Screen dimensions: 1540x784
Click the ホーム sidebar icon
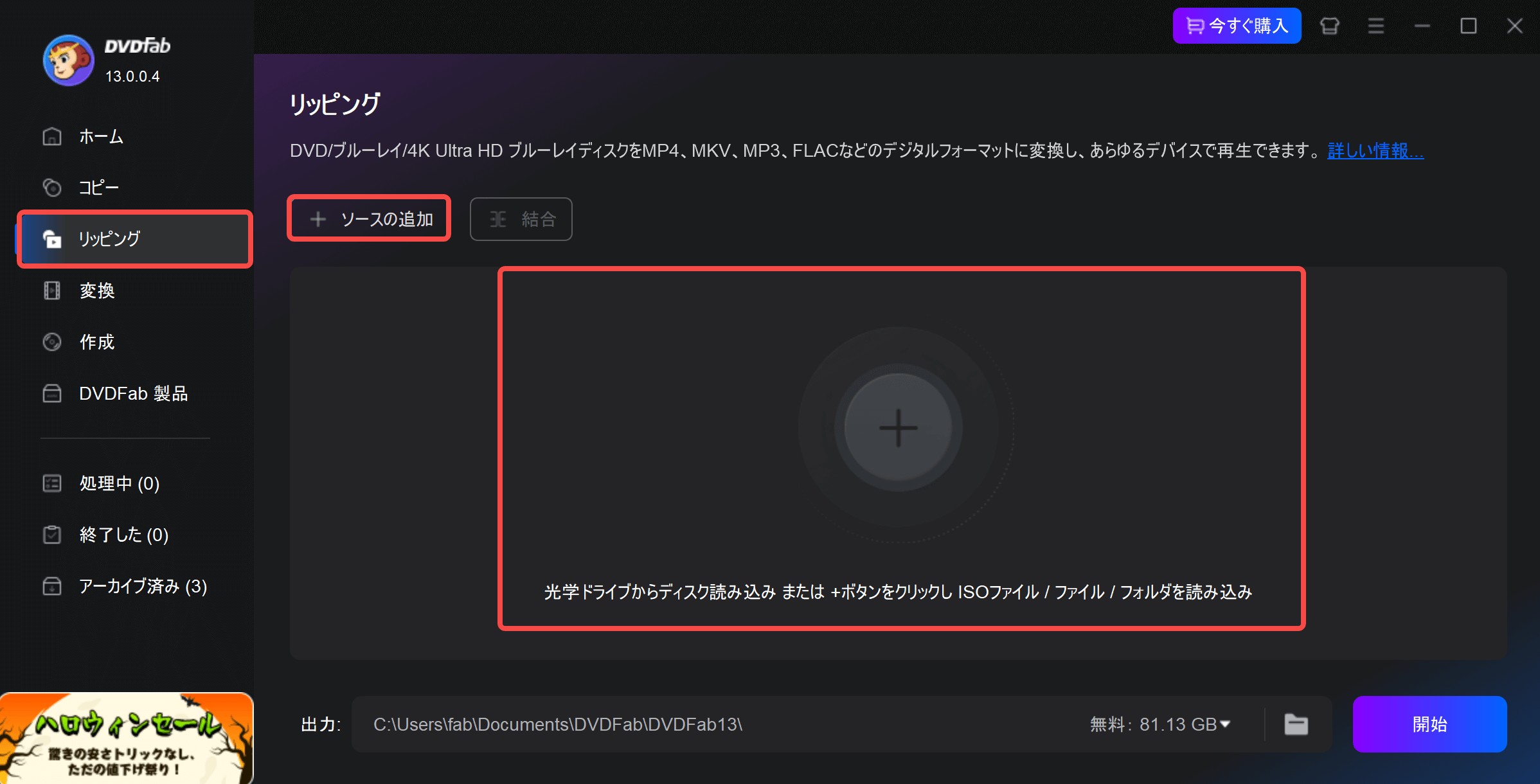[x=53, y=136]
